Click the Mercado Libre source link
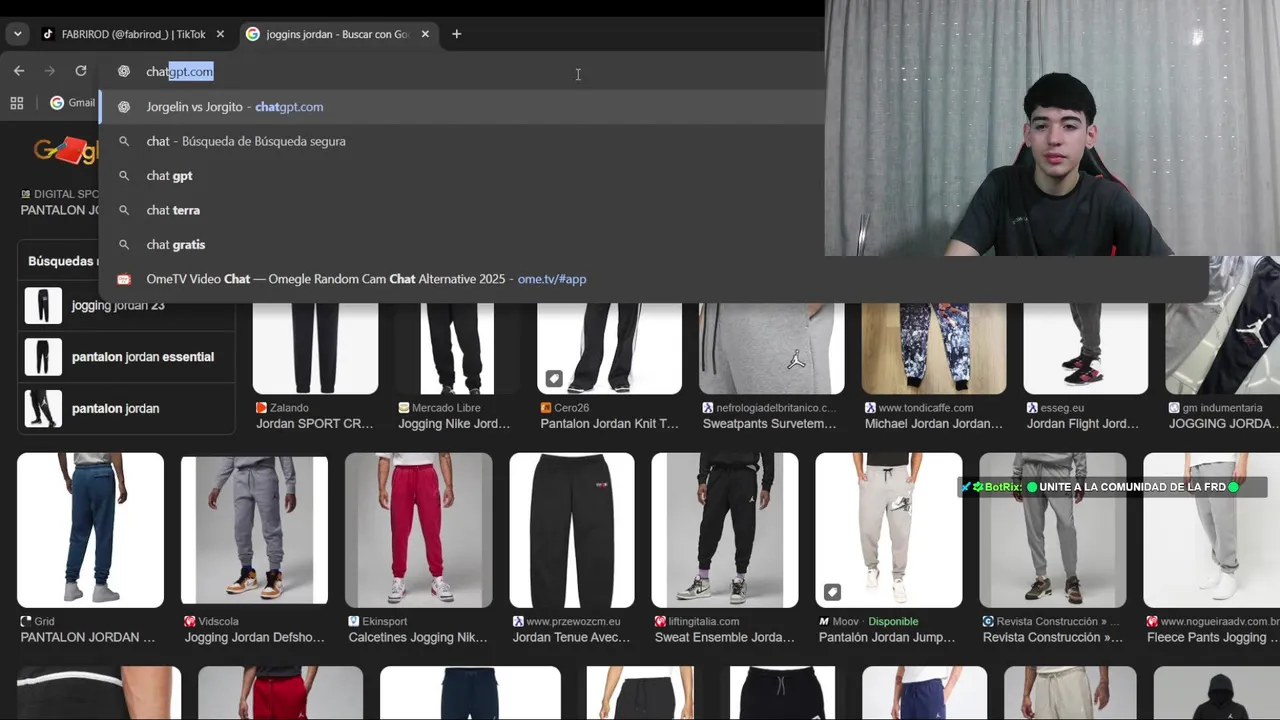Image resolution: width=1280 pixels, height=720 pixels. coord(446,408)
